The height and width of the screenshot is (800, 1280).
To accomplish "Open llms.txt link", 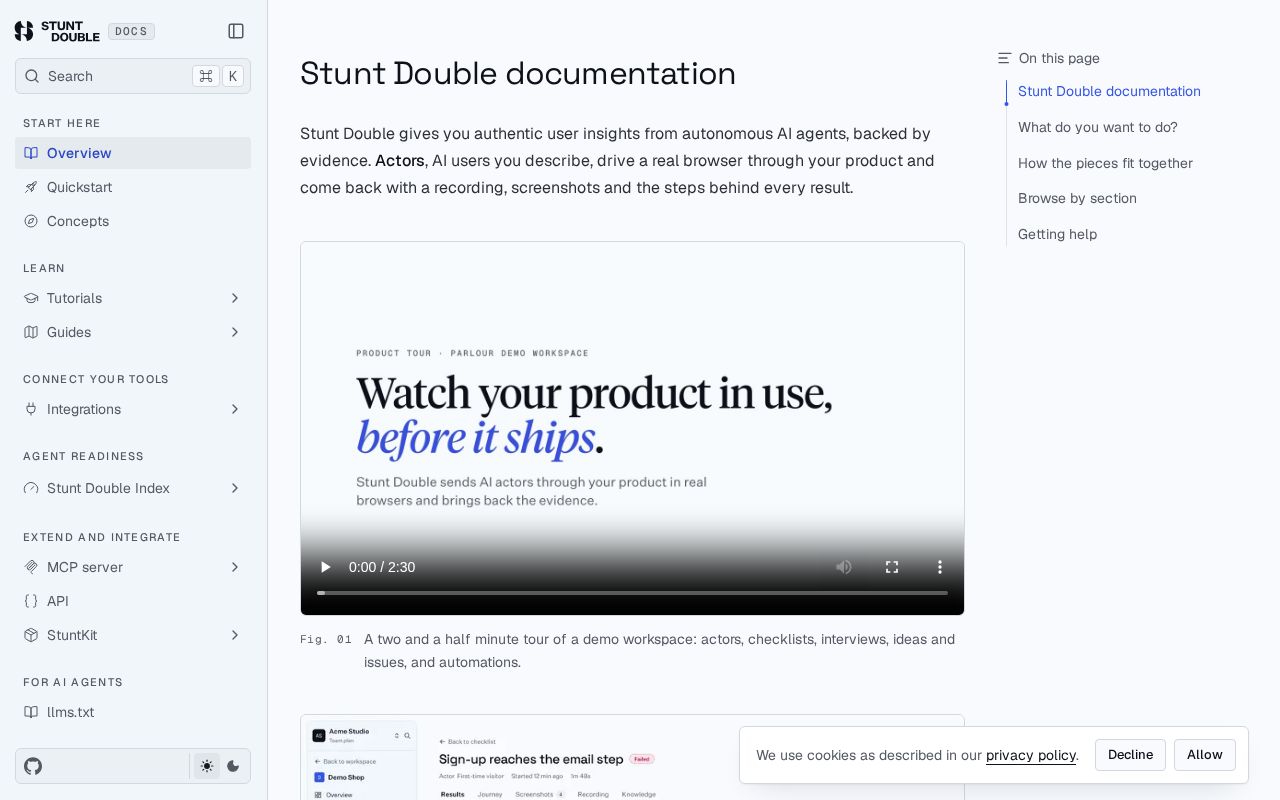I will point(133,712).
